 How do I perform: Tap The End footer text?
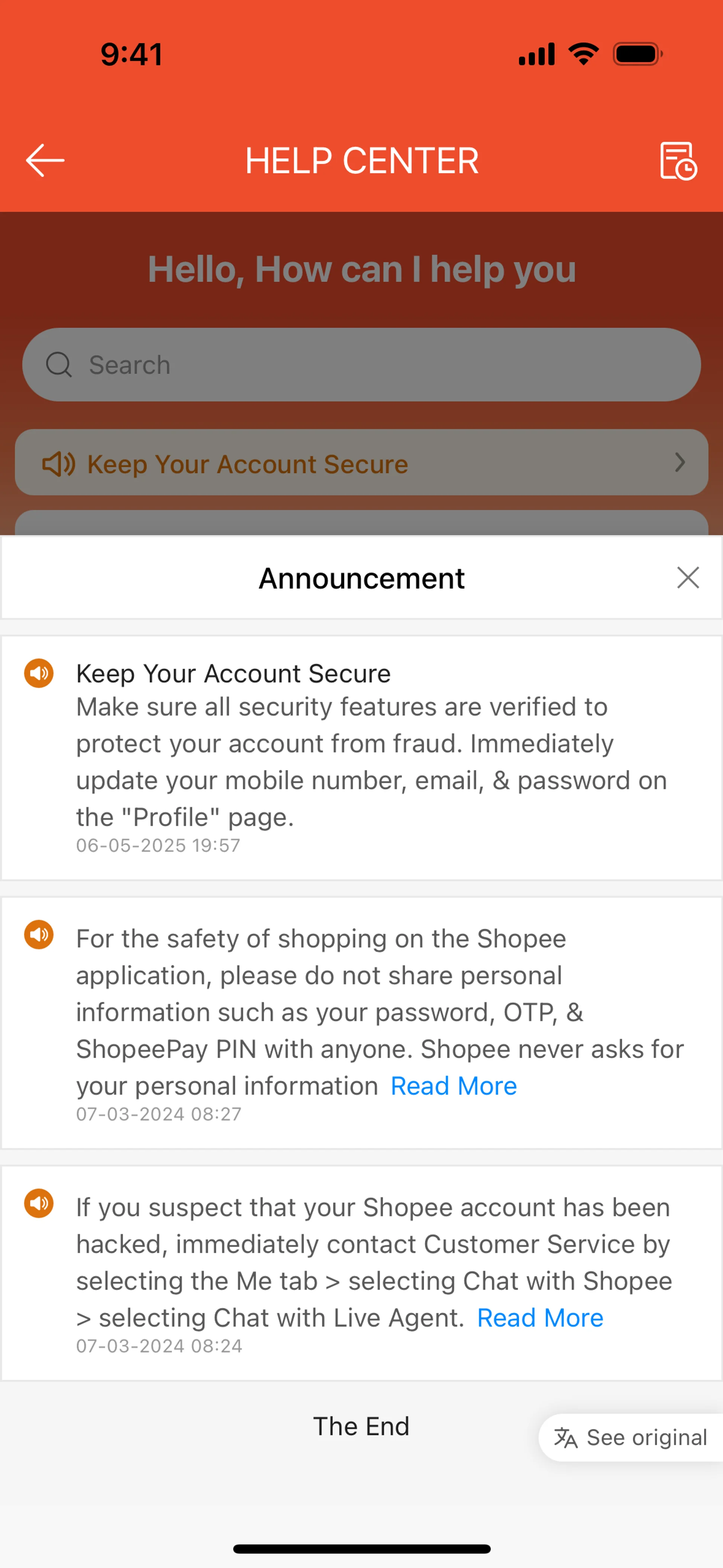pyautogui.click(x=361, y=1426)
